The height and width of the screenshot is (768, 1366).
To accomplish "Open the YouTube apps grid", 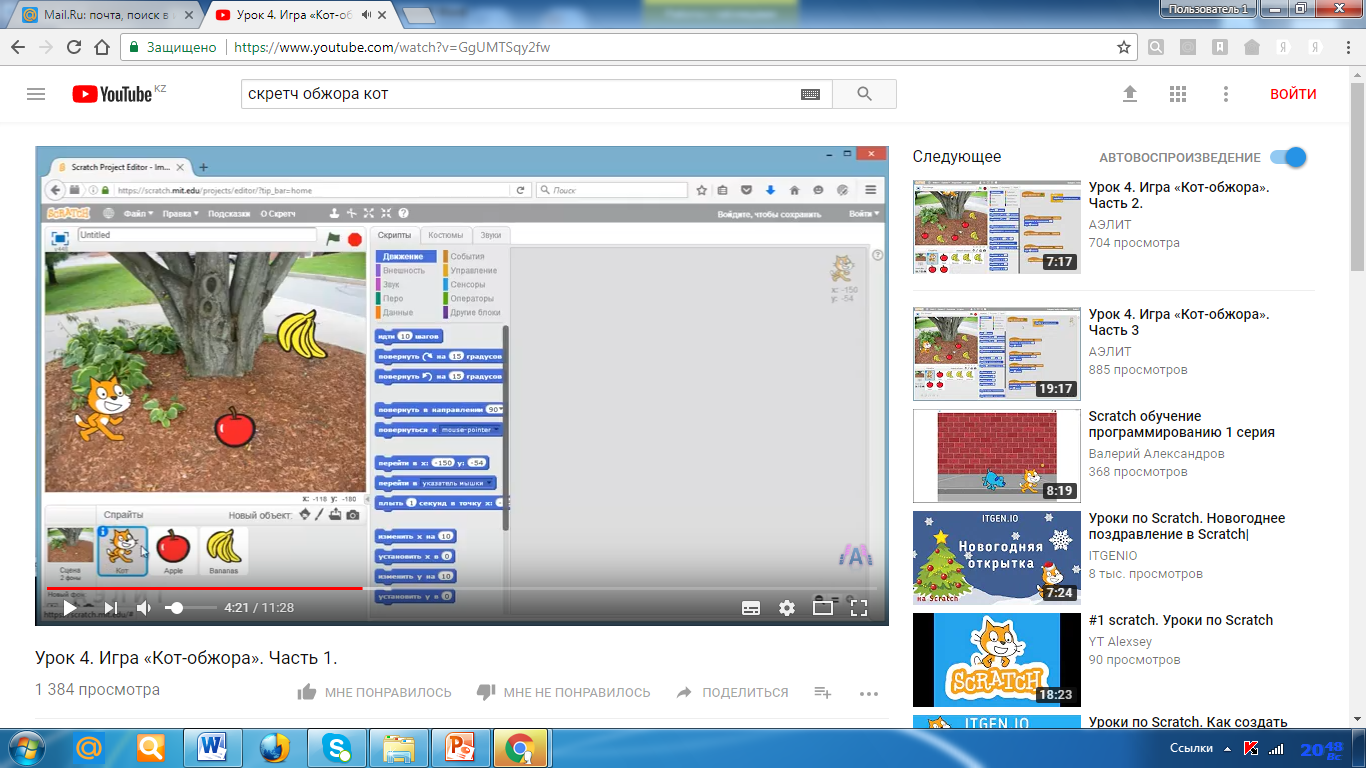I will tap(1178, 94).
